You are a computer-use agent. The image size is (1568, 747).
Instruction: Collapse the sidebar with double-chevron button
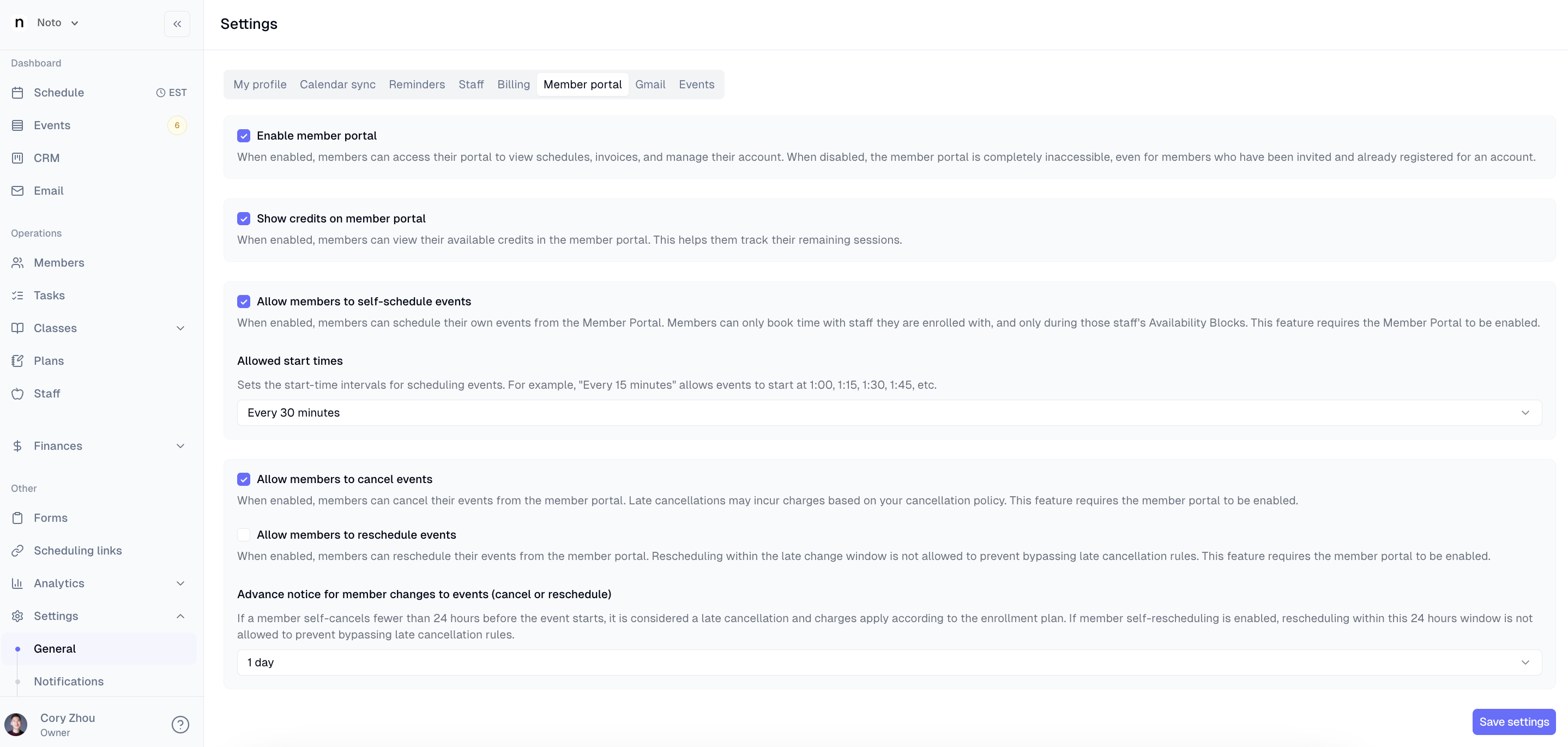click(x=177, y=24)
